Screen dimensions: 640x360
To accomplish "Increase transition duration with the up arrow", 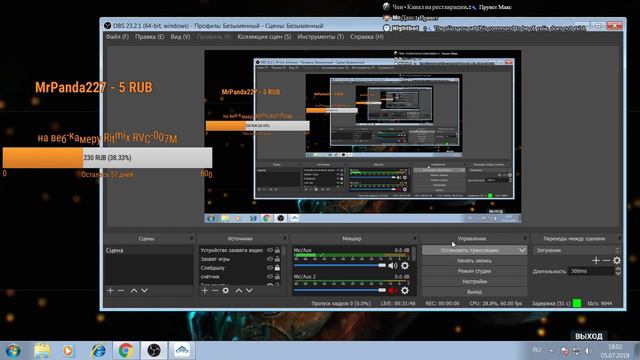I will [x=618, y=269].
